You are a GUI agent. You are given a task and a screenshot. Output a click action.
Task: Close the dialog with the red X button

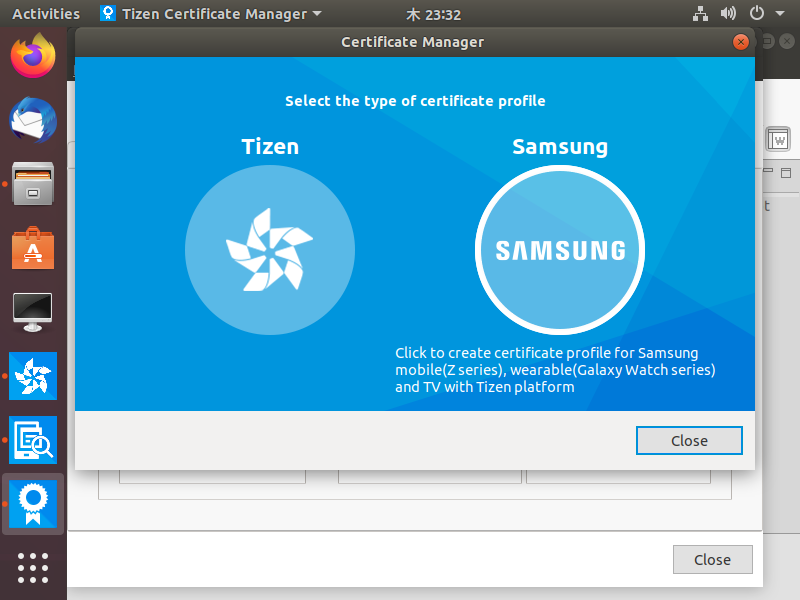click(741, 42)
